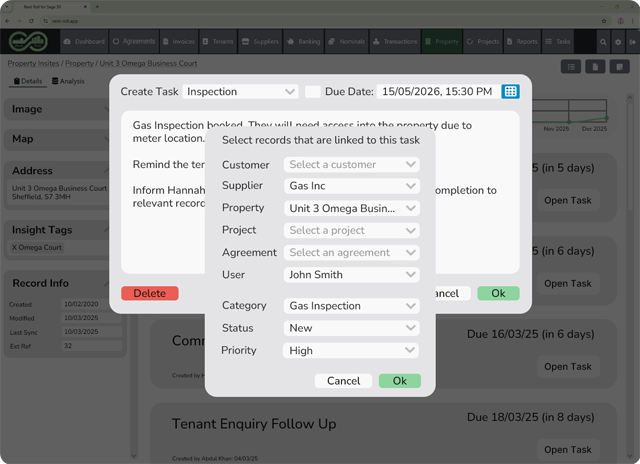Open the search magnifier icon in navbar
The image size is (640, 464).
pyautogui.click(x=603, y=42)
